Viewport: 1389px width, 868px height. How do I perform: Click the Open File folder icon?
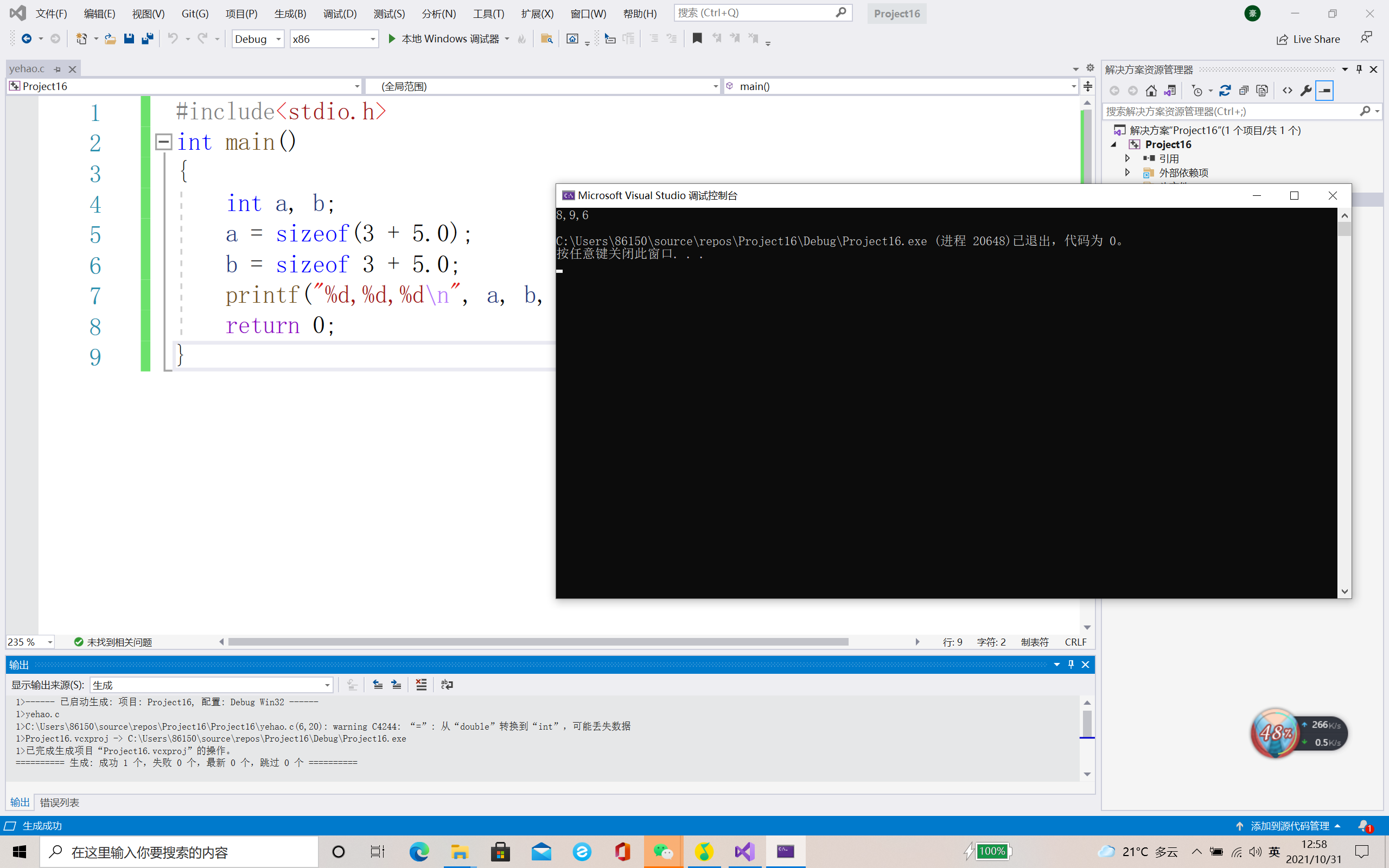point(110,39)
